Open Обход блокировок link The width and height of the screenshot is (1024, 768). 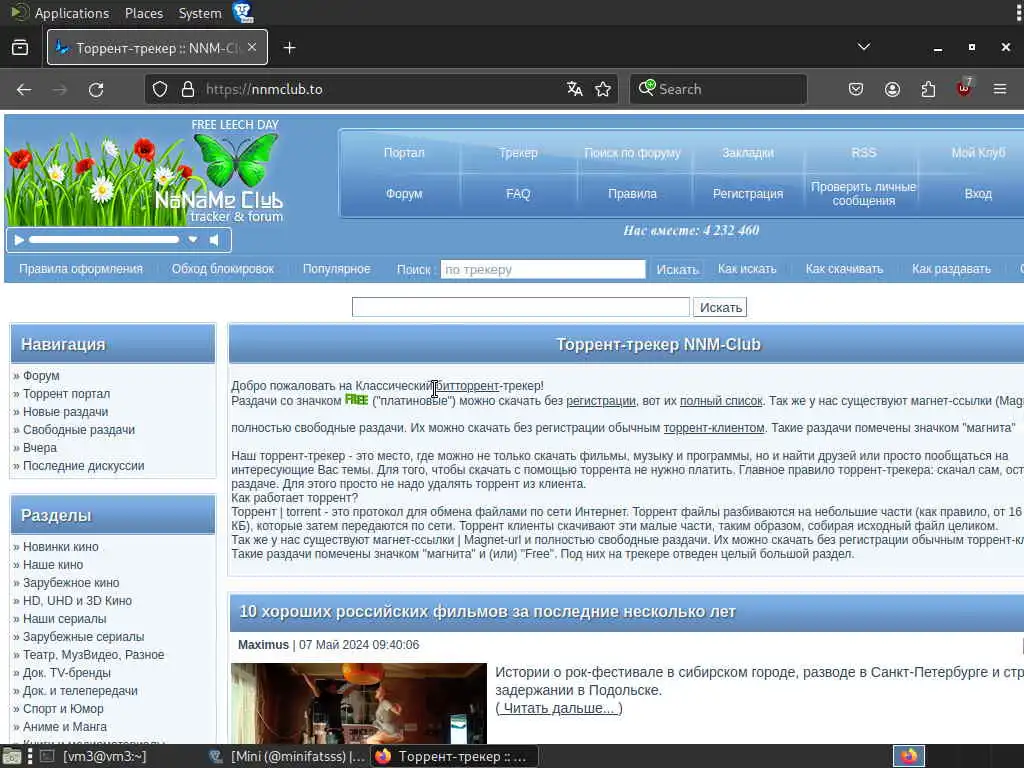click(223, 269)
